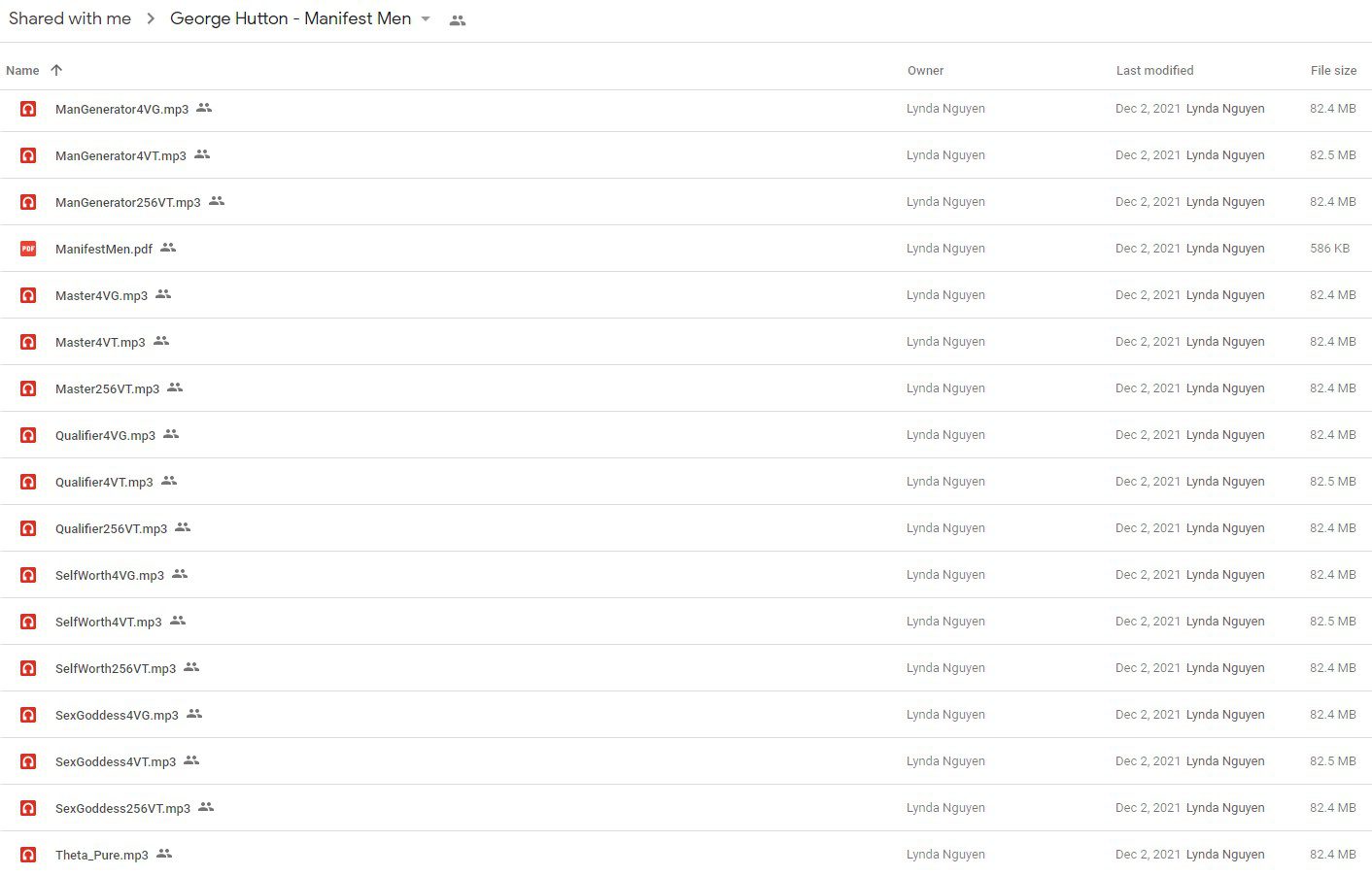Image resolution: width=1372 pixels, height=876 pixels.
Task: Select the file name ManGenerator4VT.mp3
Action: pyautogui.click(x=120, y=155)
